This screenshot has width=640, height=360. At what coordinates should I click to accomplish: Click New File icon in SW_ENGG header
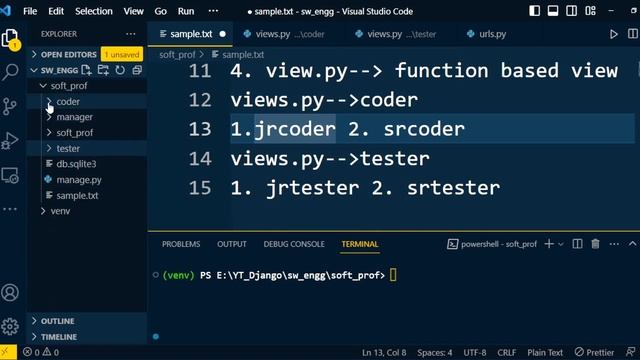[x=86, y=70]
